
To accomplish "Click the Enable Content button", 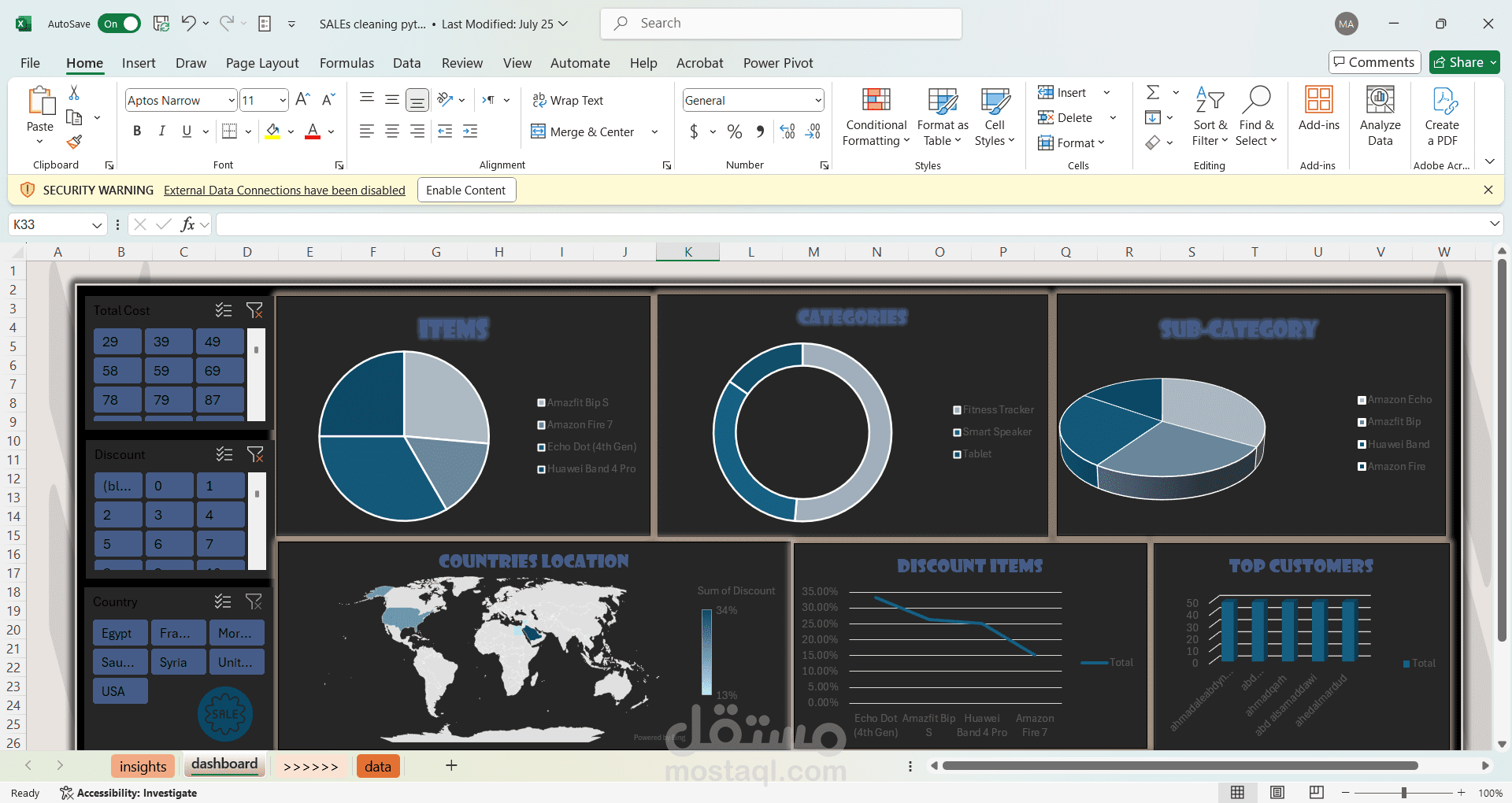I will pyautogui.click(x=466, y=190).
